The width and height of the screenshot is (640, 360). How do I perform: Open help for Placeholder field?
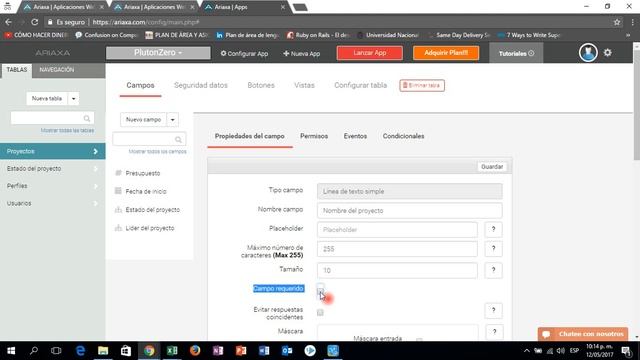coord(493,229)
